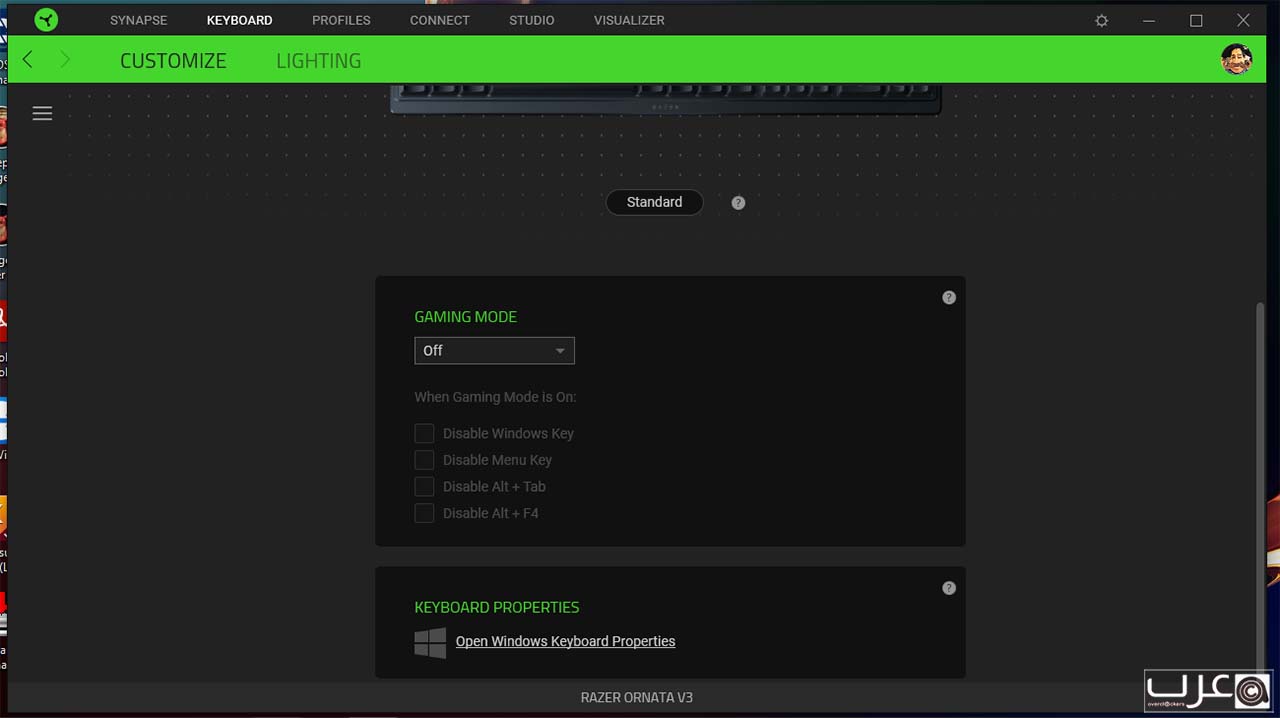The image size is (1280, 718).
Task: Close the Synapse window
Action: (1243, 20)
